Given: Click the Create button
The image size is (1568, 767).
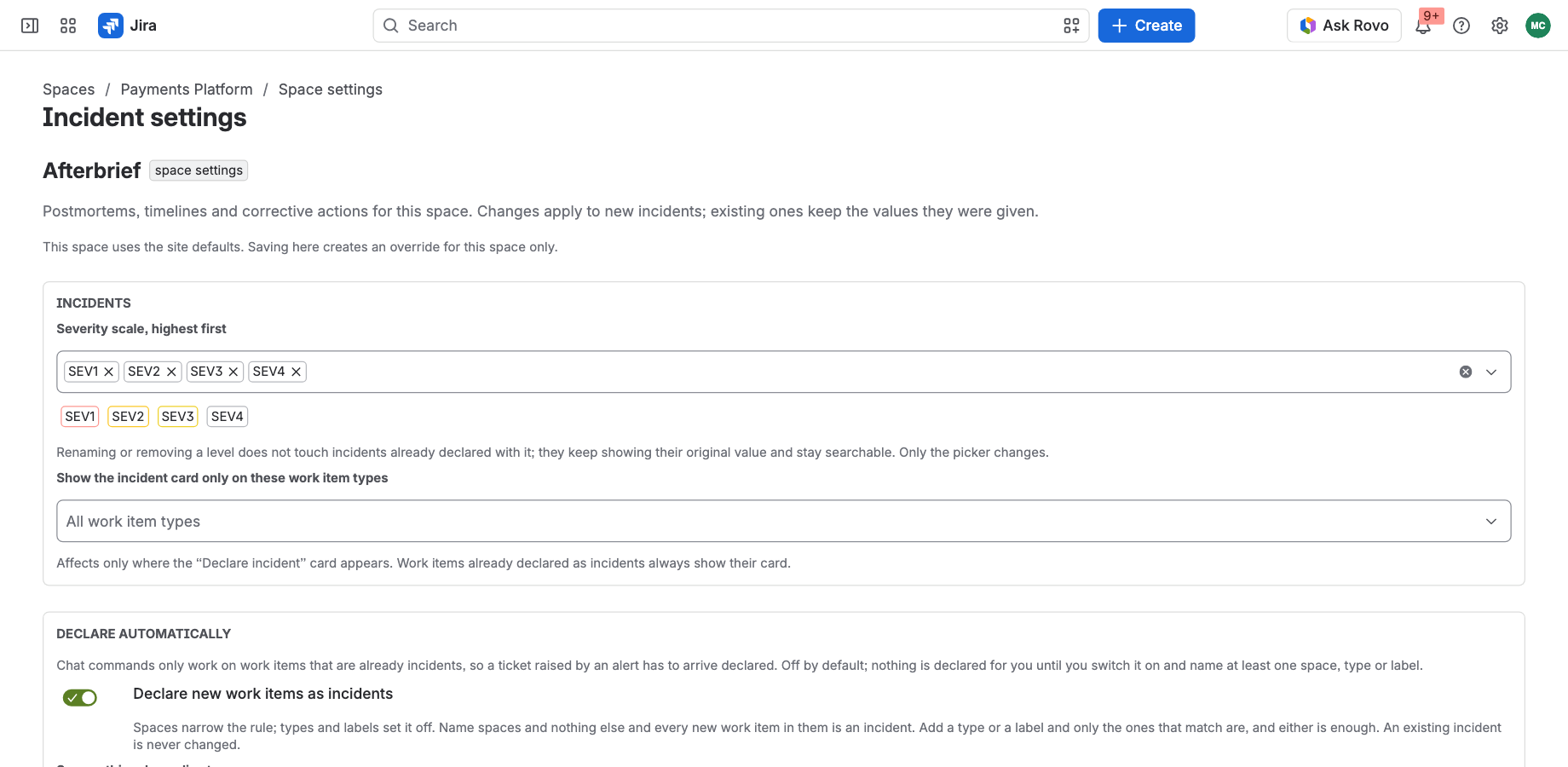Looking at the screenshot, I should pyautogui.click(x=1146, y=26).
